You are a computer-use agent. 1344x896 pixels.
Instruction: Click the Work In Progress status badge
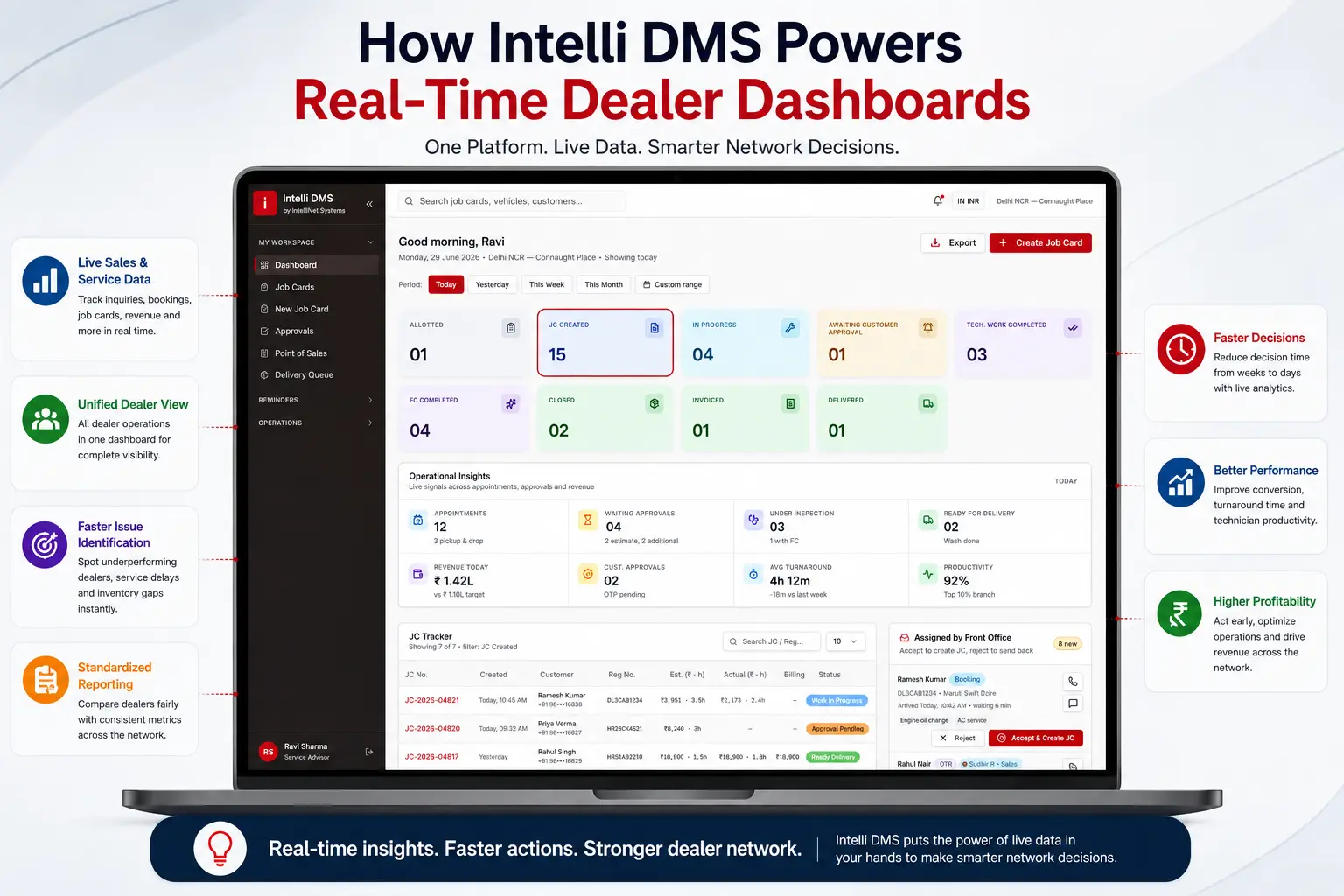(836, 700)
